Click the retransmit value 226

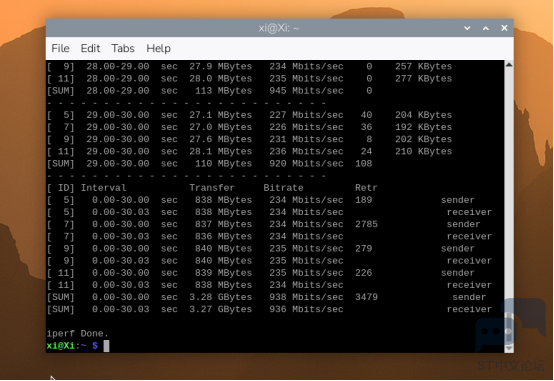(364, 273)
